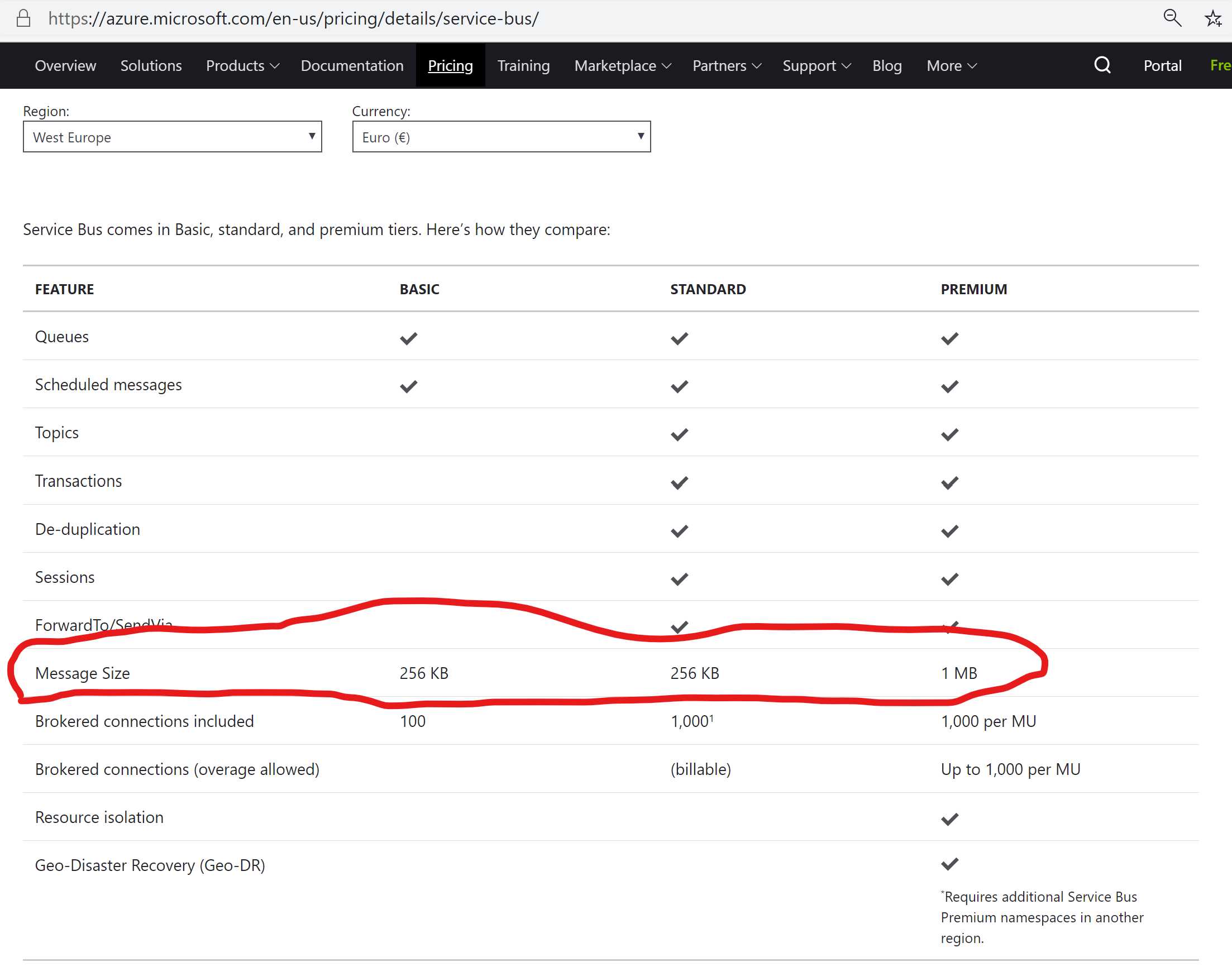The height and width of the screenshot is (967, 1232).
Task: Open the Currency dropdown showing Euro
Action: pos(500,136)
